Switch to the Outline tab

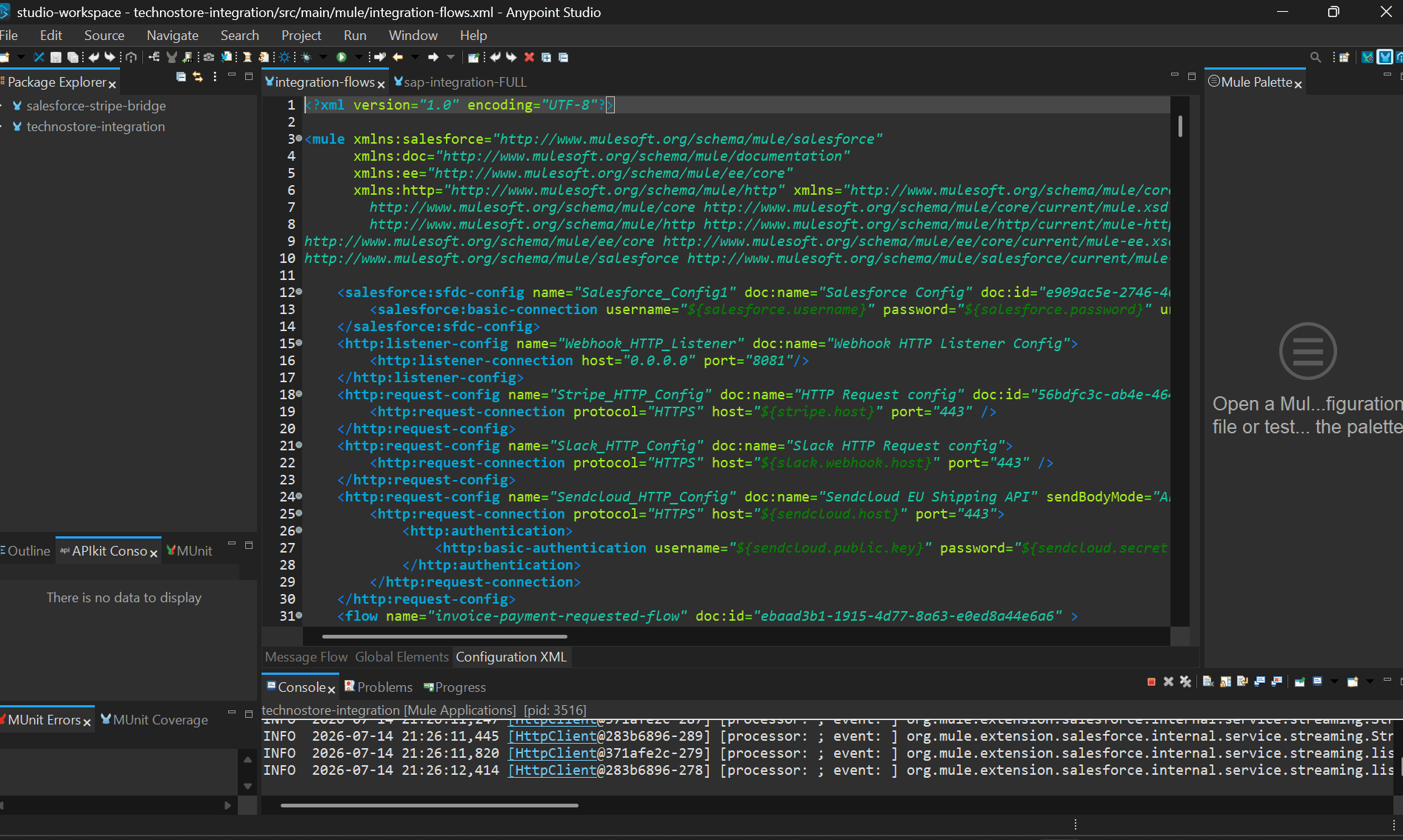click(x=26, y=551)
